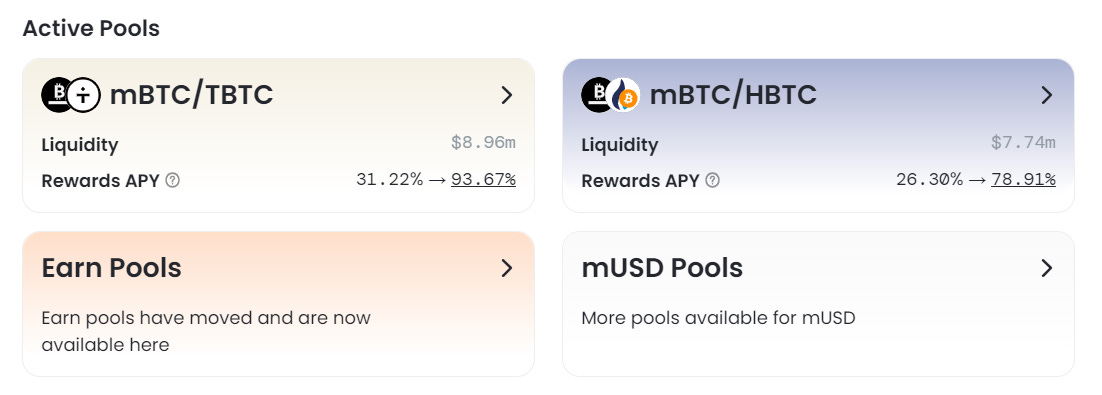Open Earn Pools via its chevron arrow
The width and height of the screenshot is (1102, 395).
(x=507, y=268)
